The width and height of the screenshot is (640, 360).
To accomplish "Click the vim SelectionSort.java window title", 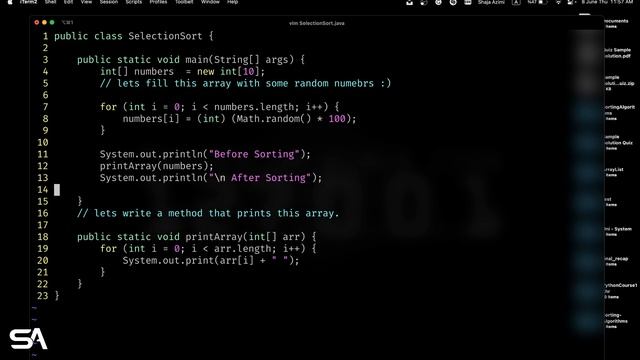I will pyautogui.click(x=316, y=23).
